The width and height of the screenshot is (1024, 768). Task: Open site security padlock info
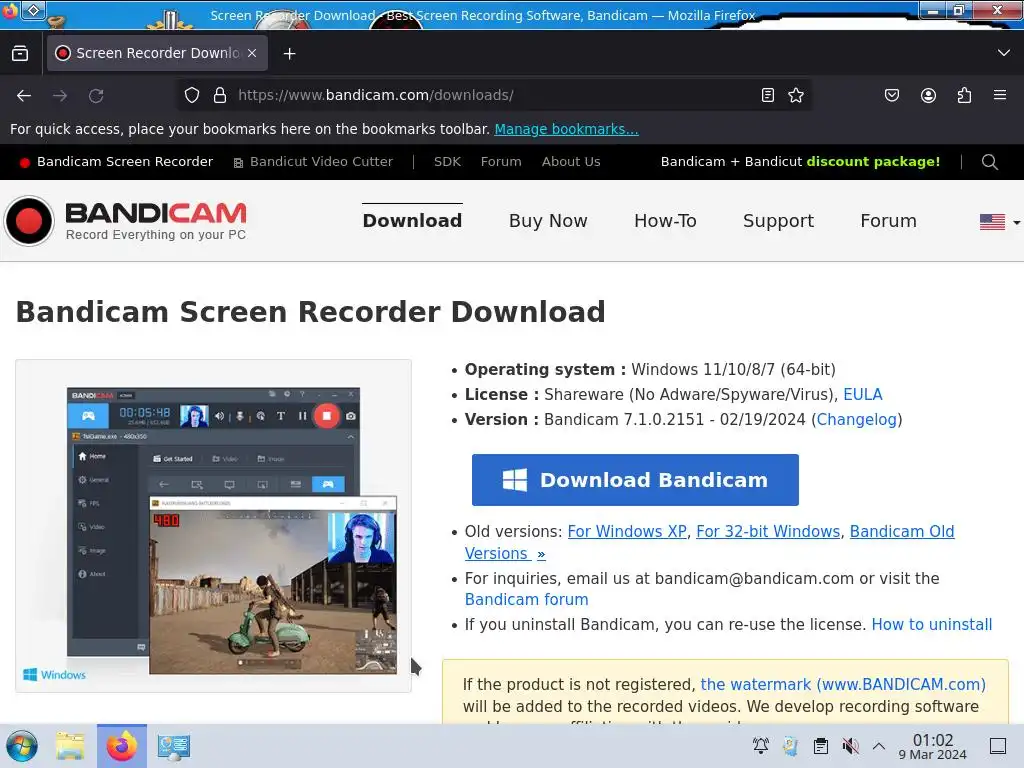click(x=220, y=95)
